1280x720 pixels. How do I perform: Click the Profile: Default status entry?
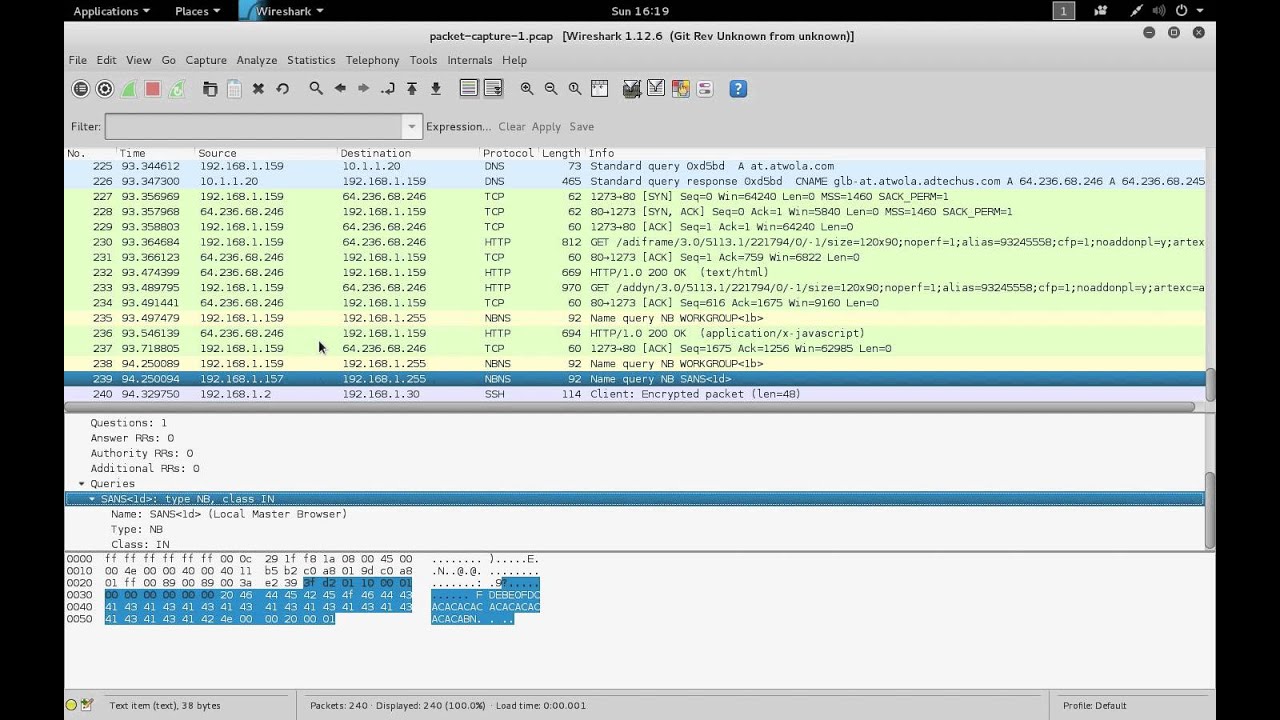pos(1094,705)
